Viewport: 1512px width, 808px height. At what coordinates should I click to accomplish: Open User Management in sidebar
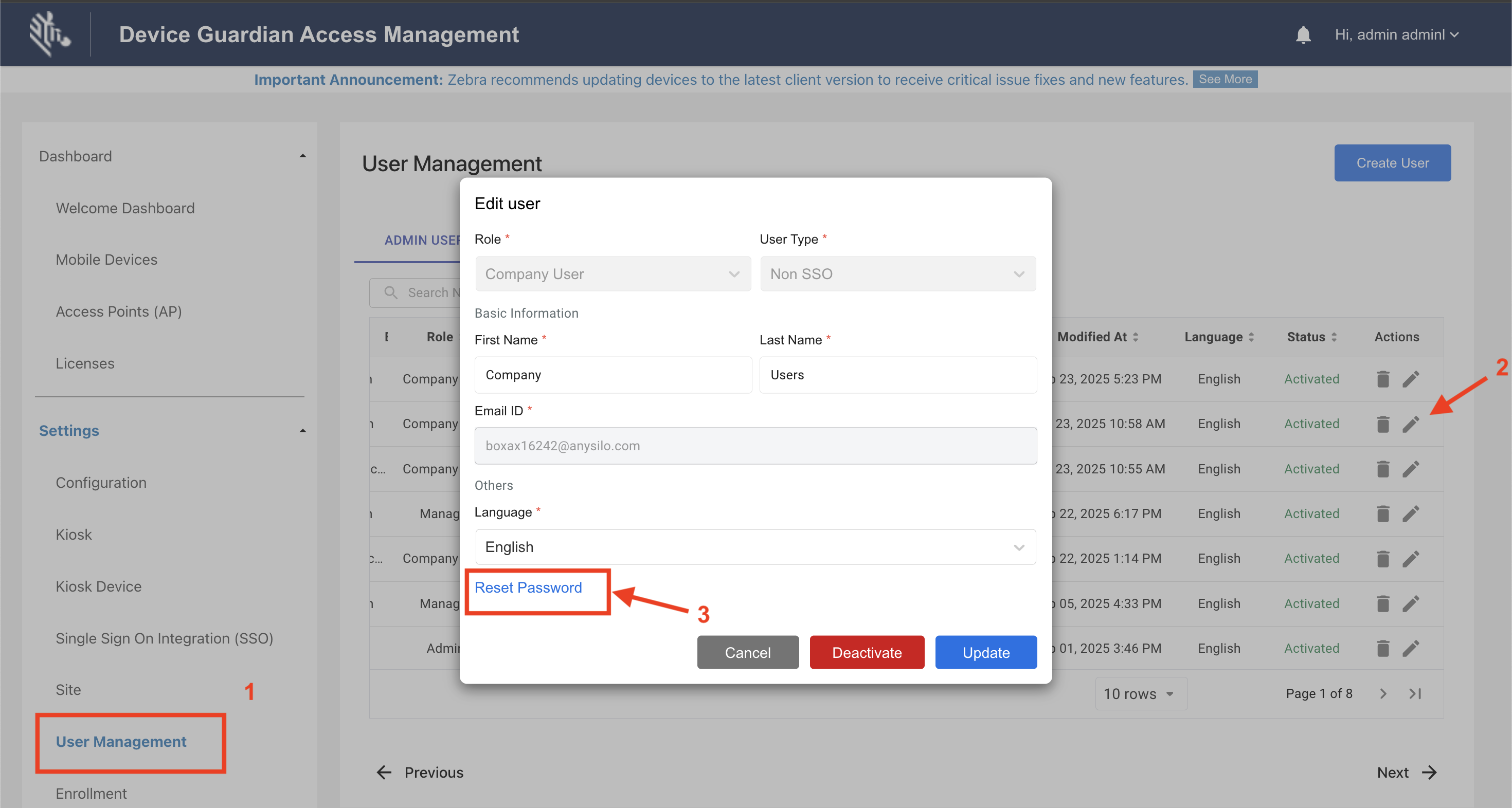coord(121,742)
